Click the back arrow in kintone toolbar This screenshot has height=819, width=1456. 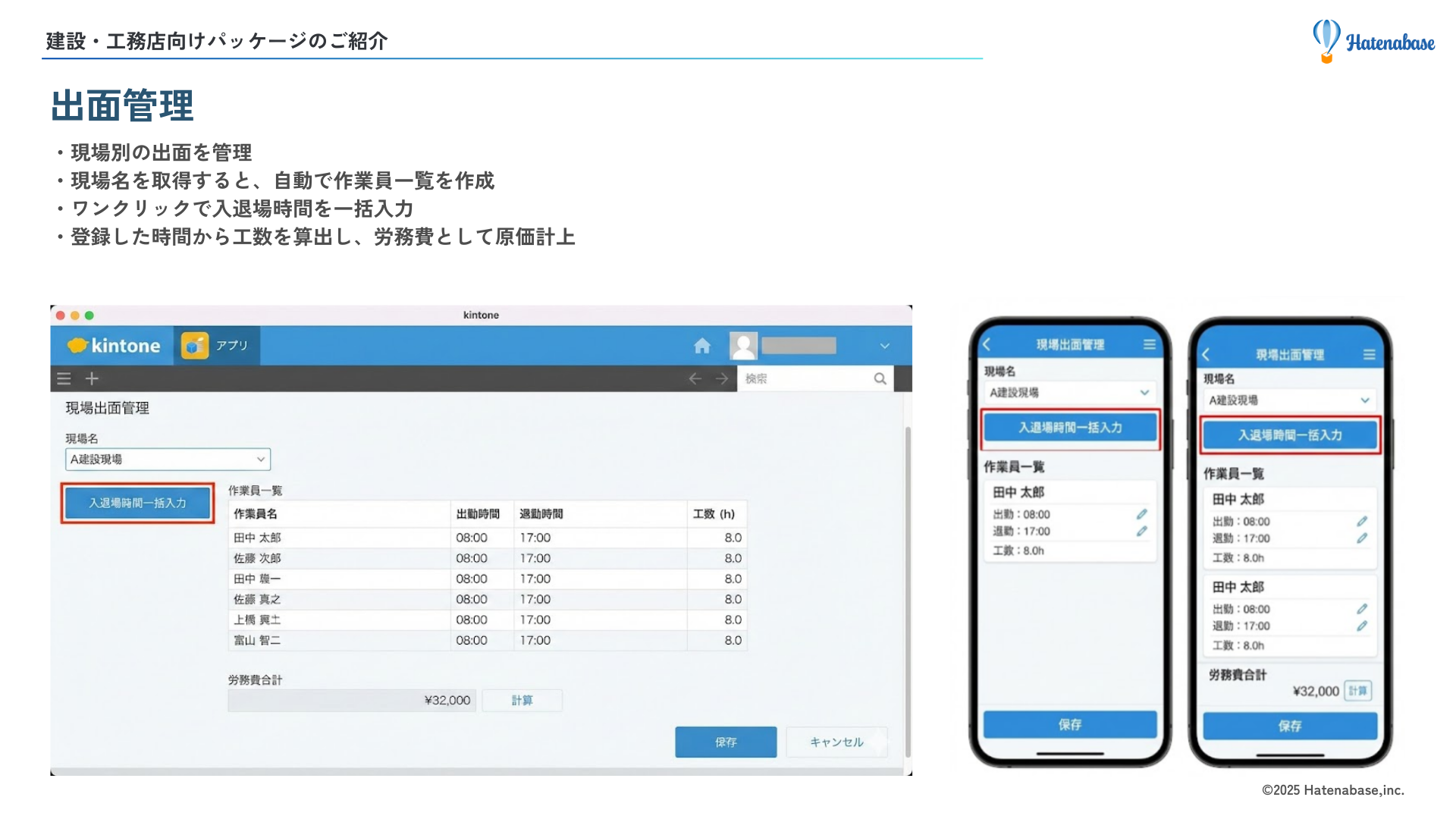click(x=695, y=378)
